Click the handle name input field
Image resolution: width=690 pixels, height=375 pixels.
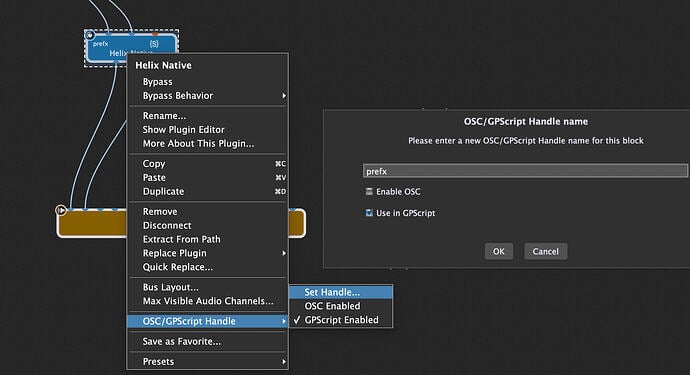[x=525, y=171]
